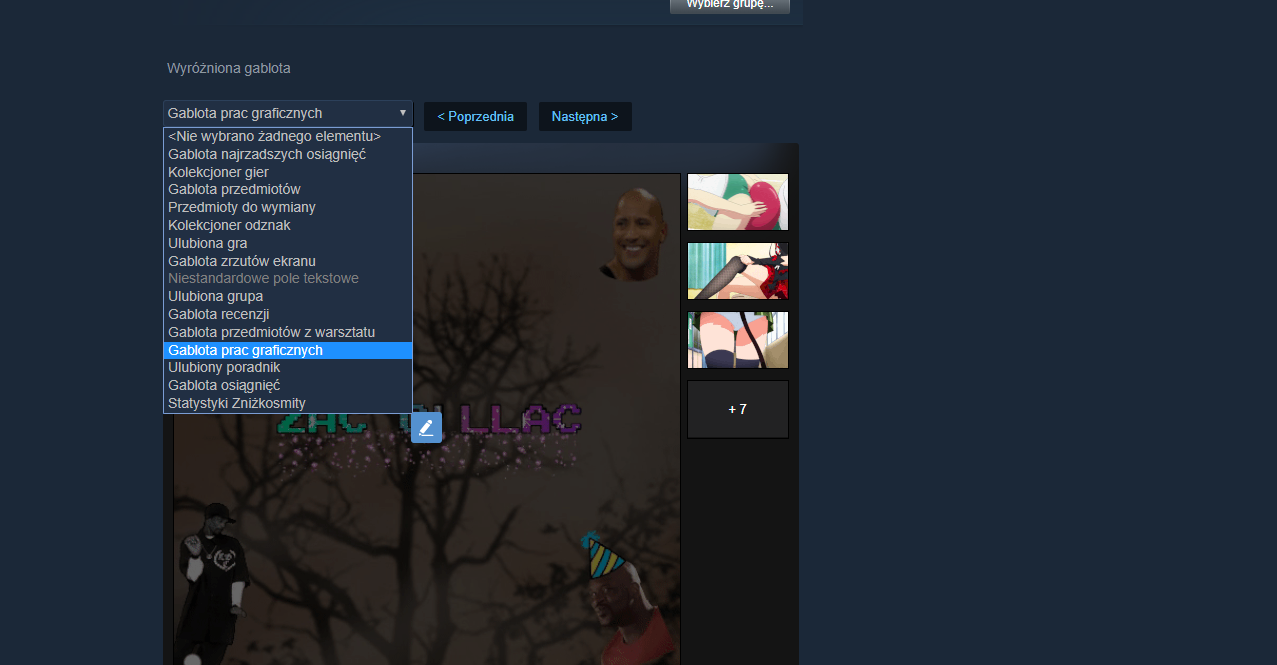Choose 'Ulubiony poradnik' option
The image size is (1277, 665).
[224, 367]
